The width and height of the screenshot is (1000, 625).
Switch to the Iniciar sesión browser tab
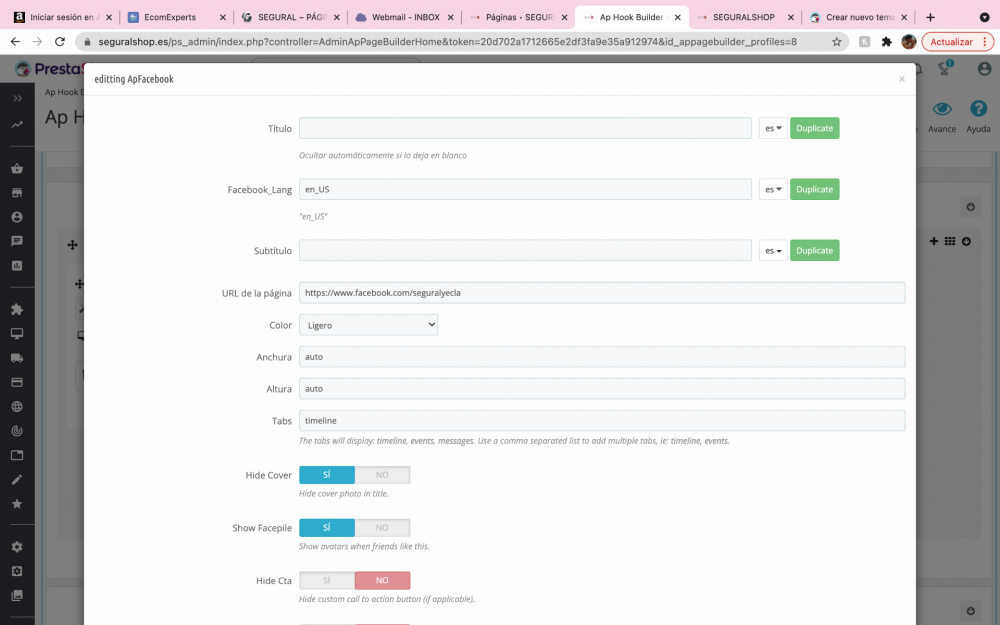pos(61,17)
